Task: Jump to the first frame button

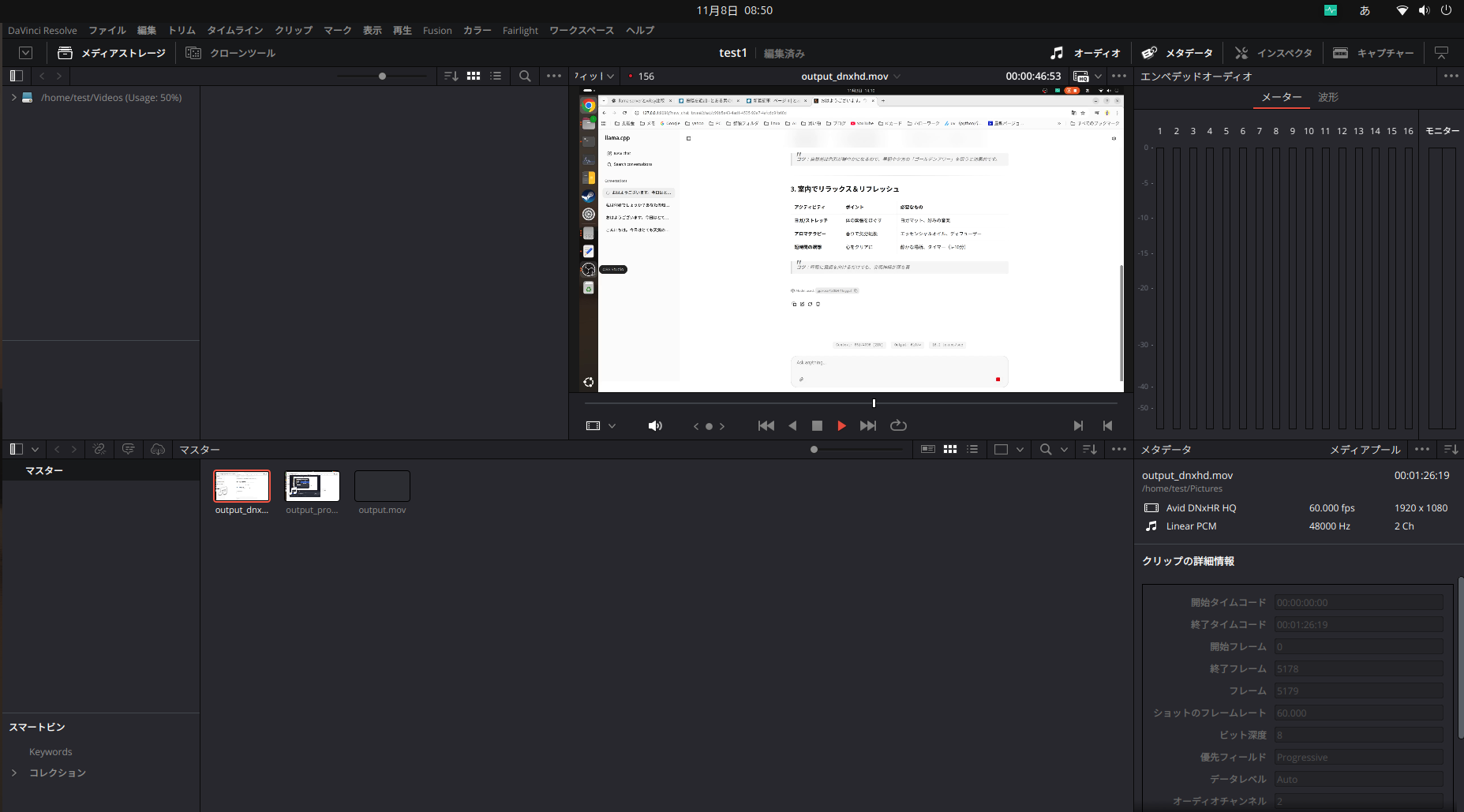Action: point(766,426)
